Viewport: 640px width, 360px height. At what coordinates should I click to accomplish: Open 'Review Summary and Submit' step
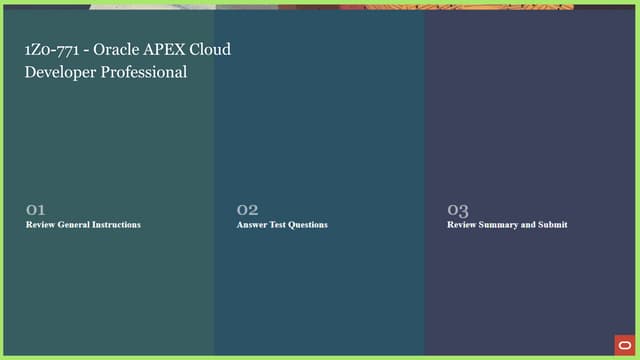pos(507,224)
